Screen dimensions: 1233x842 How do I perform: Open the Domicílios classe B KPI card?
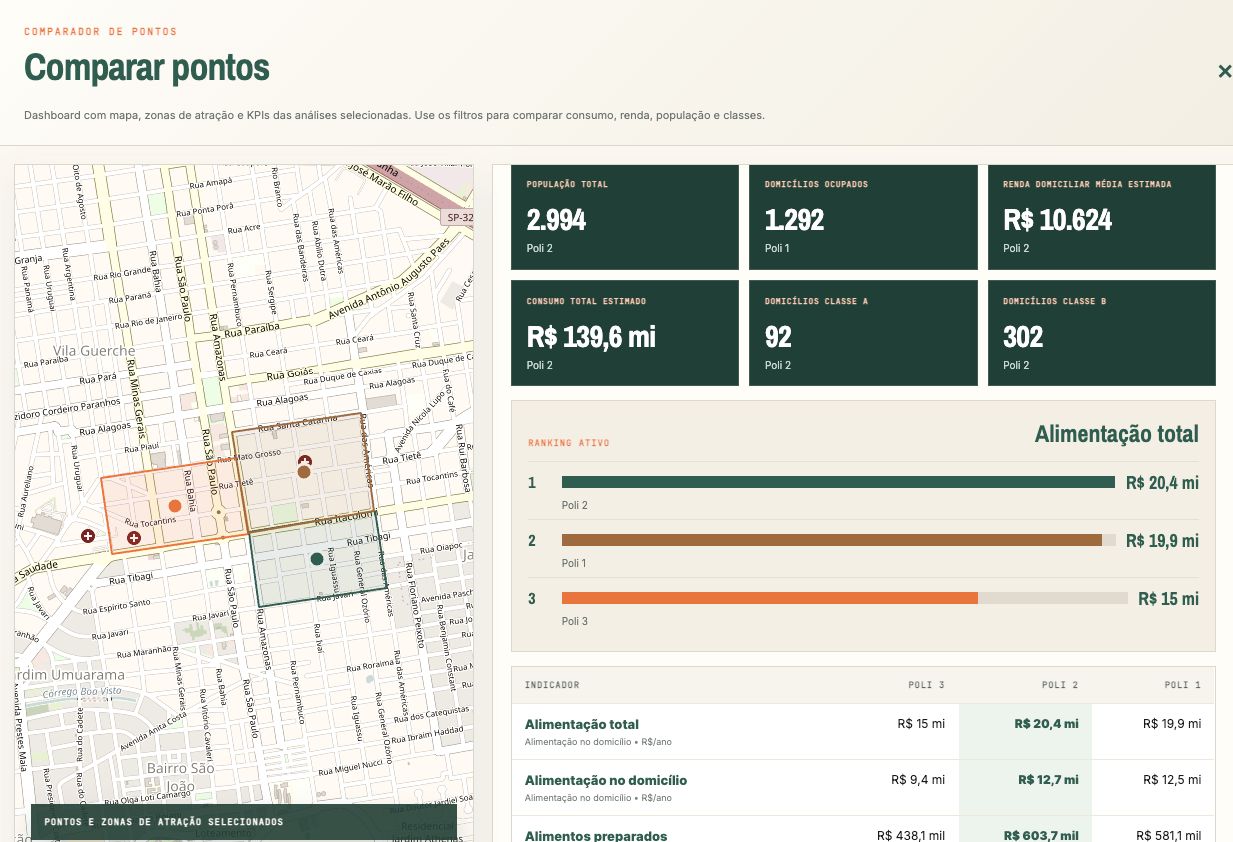[1102, 333]
